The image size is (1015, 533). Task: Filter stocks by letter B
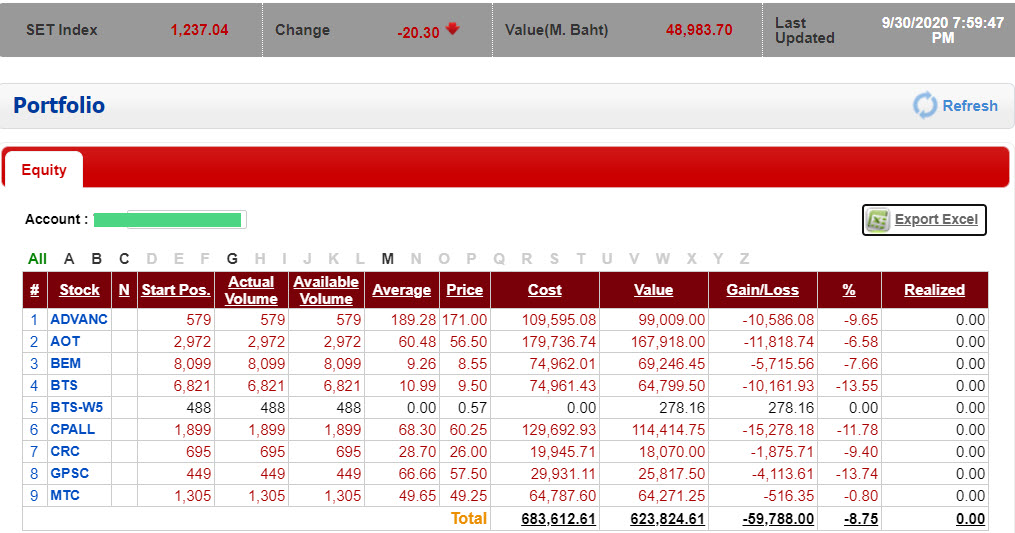tap(96, 259)
